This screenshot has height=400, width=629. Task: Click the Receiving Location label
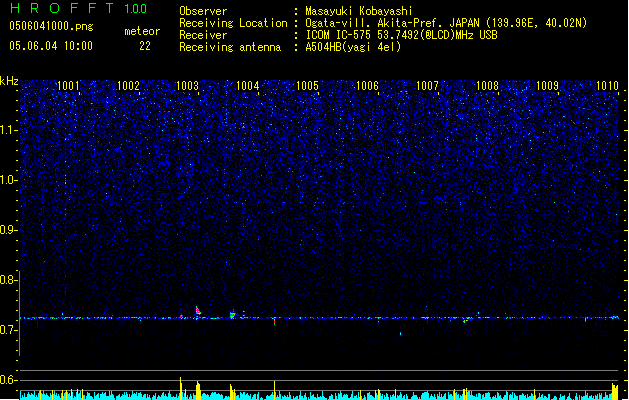point(233,23)
